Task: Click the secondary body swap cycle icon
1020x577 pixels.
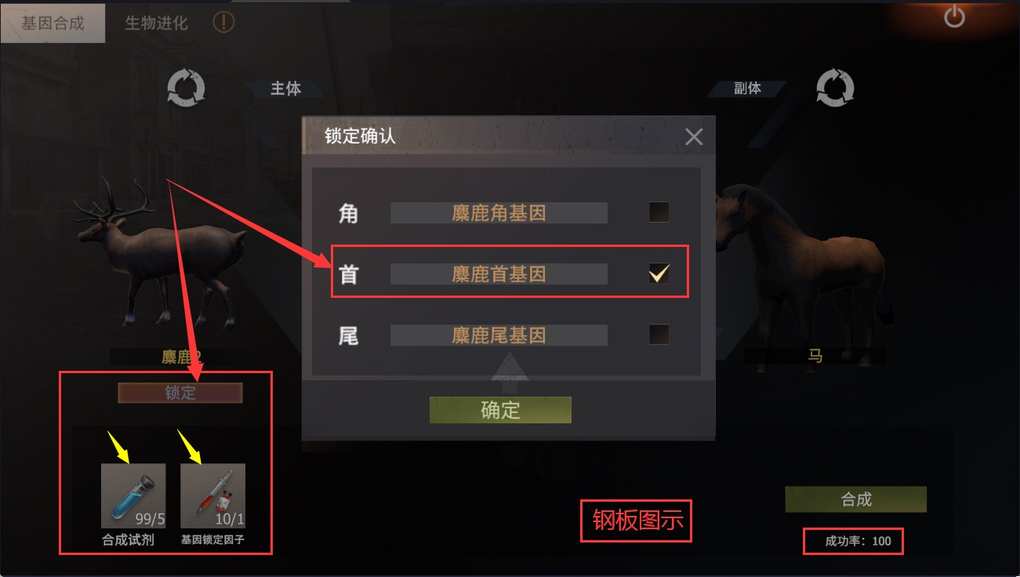Action: pos(835,88)
